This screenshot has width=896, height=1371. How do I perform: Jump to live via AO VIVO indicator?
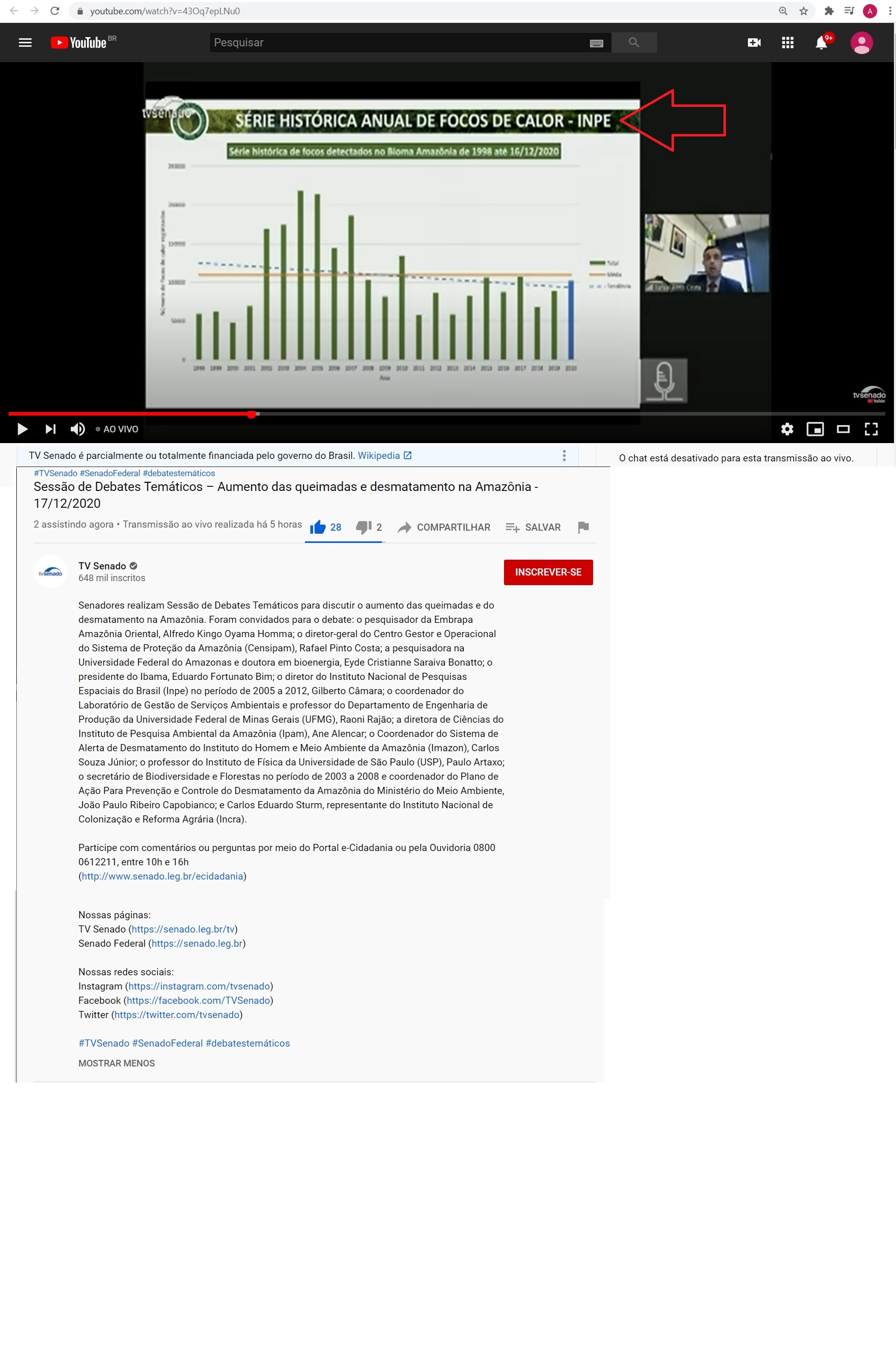tap(117, 429)
